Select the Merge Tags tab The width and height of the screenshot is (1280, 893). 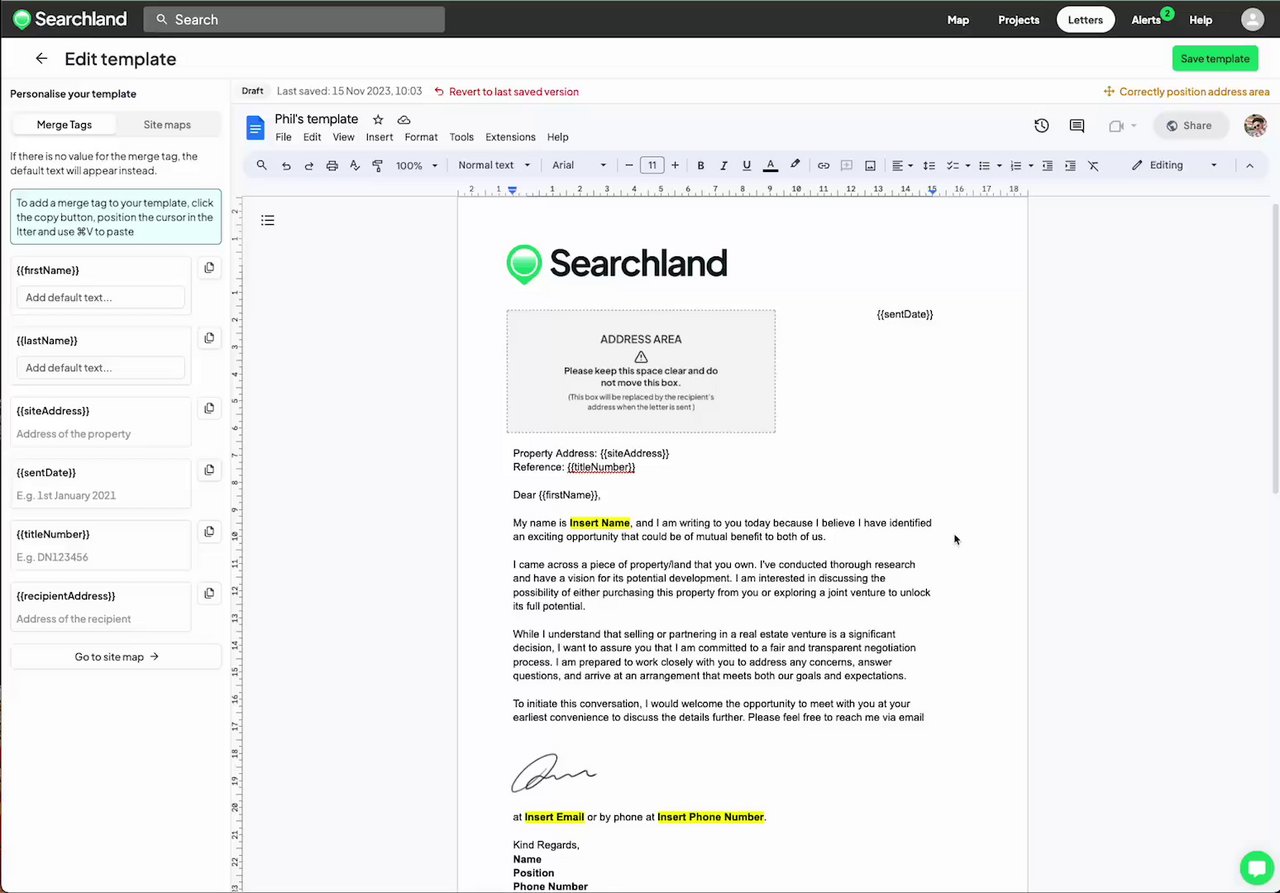[64, 125]
